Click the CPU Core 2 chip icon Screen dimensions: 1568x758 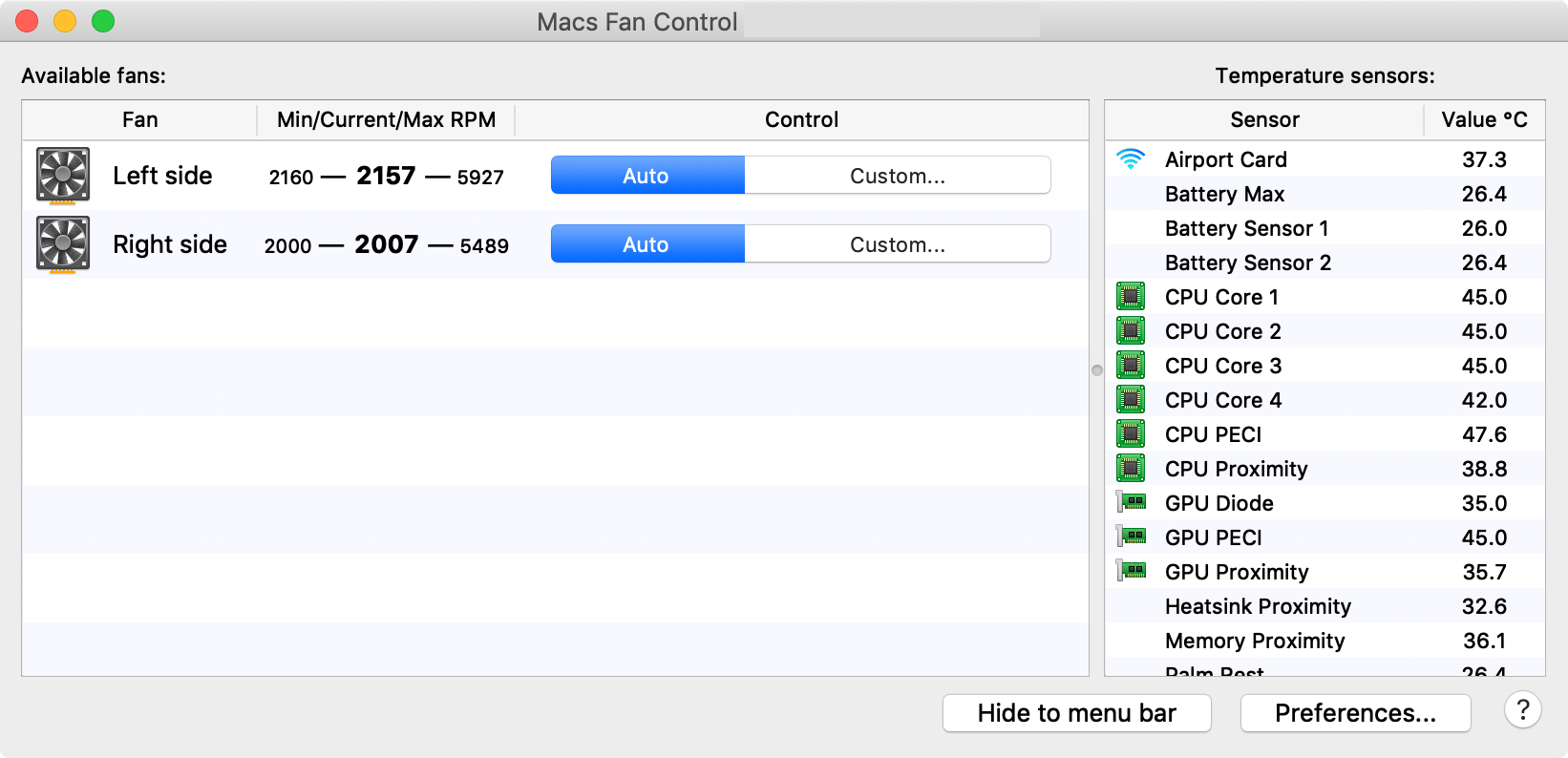coord(1131,331)
